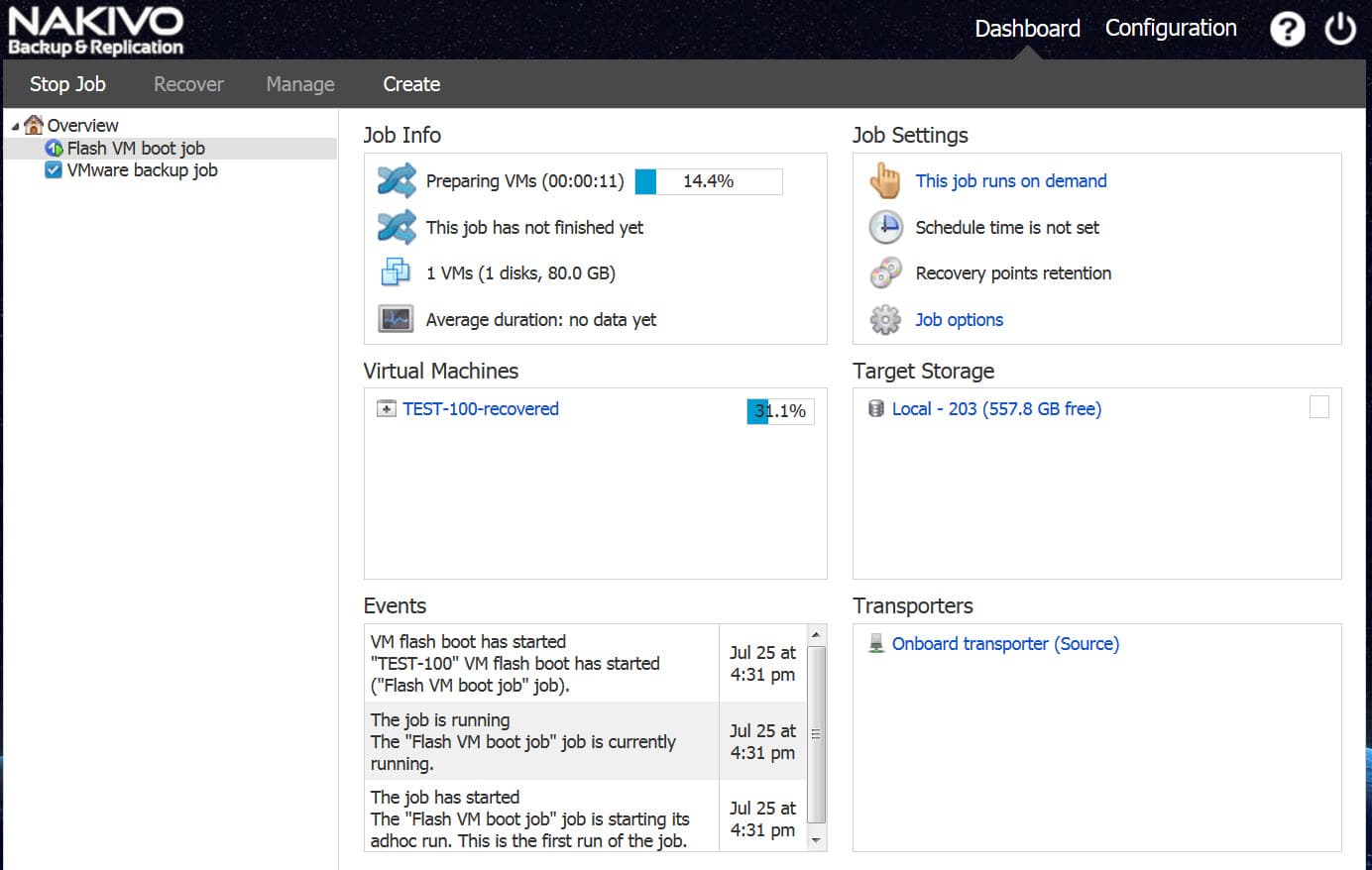Click the Events scrollbar thumb
The image size is (1372, 870).
click(x=816, y=734)
